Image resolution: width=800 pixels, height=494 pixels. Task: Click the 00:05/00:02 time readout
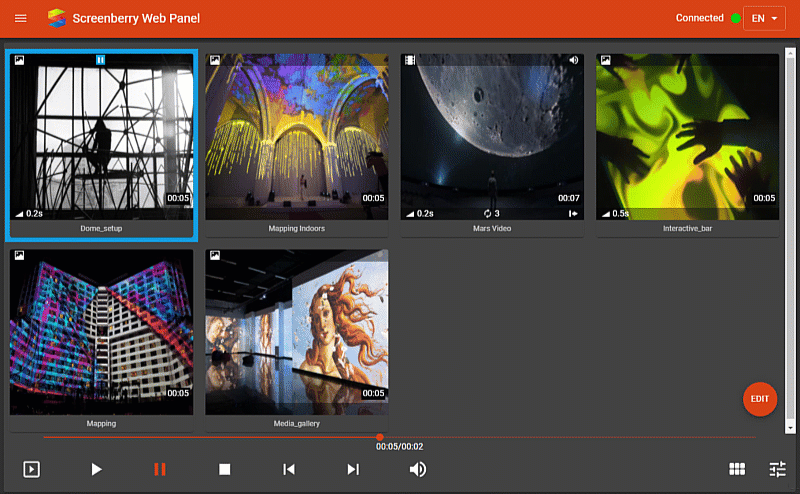399,447
